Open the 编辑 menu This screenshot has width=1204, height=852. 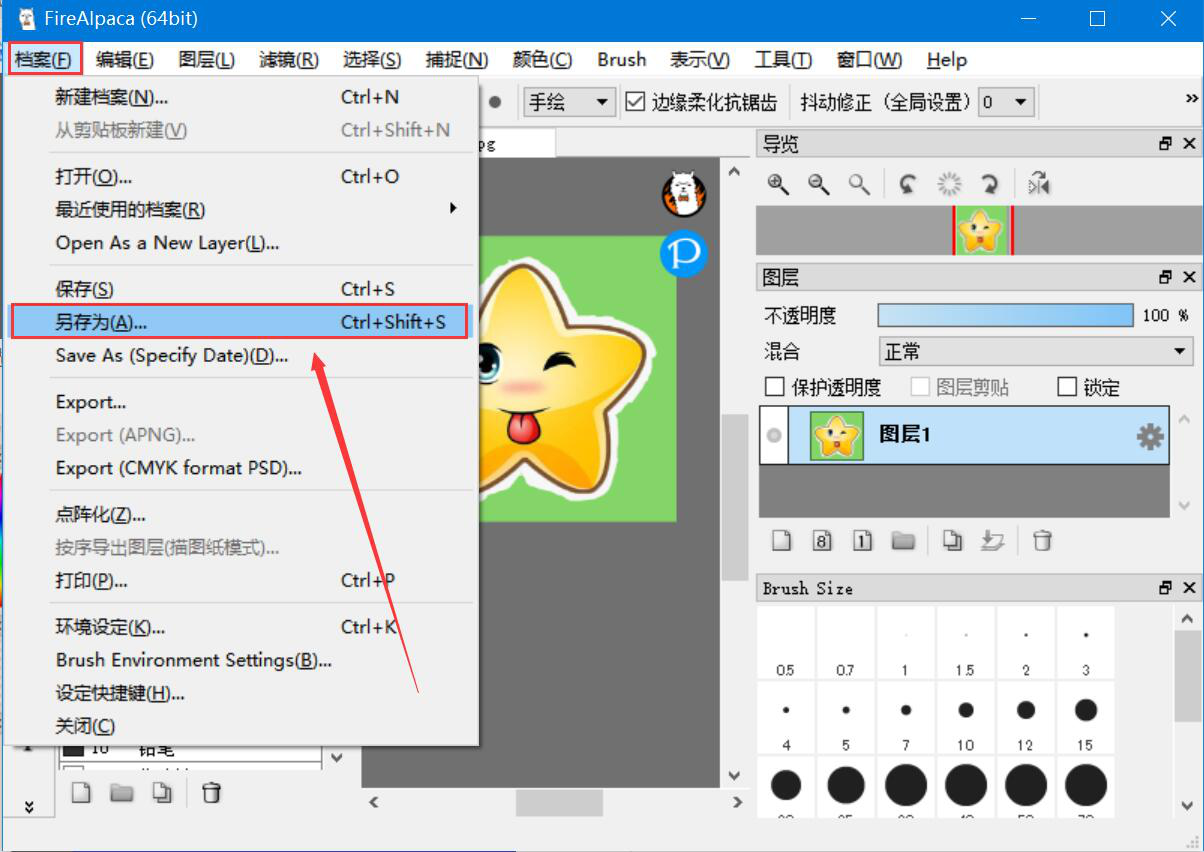tap(125, 60)
